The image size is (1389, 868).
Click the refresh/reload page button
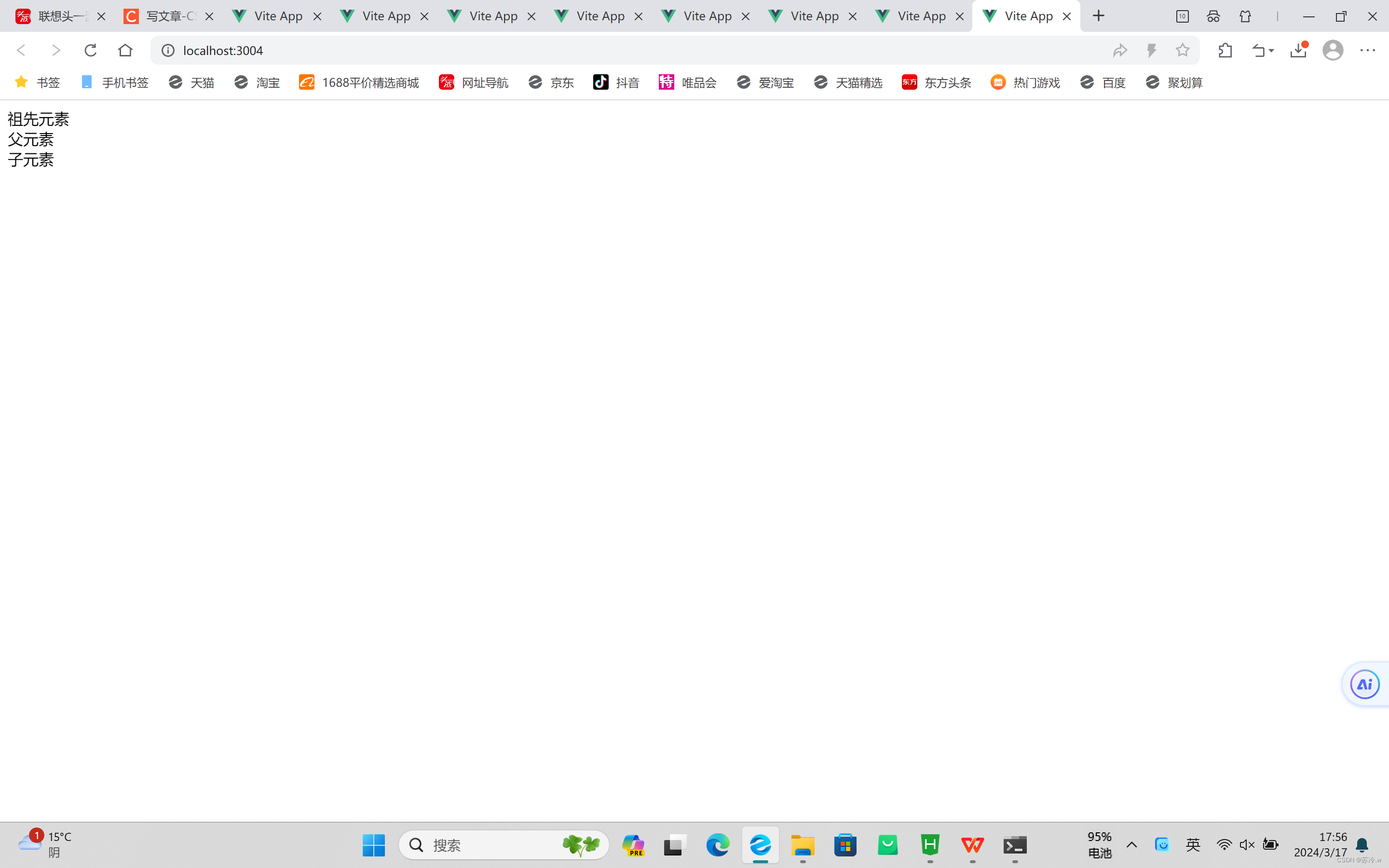tap(90, 50)
